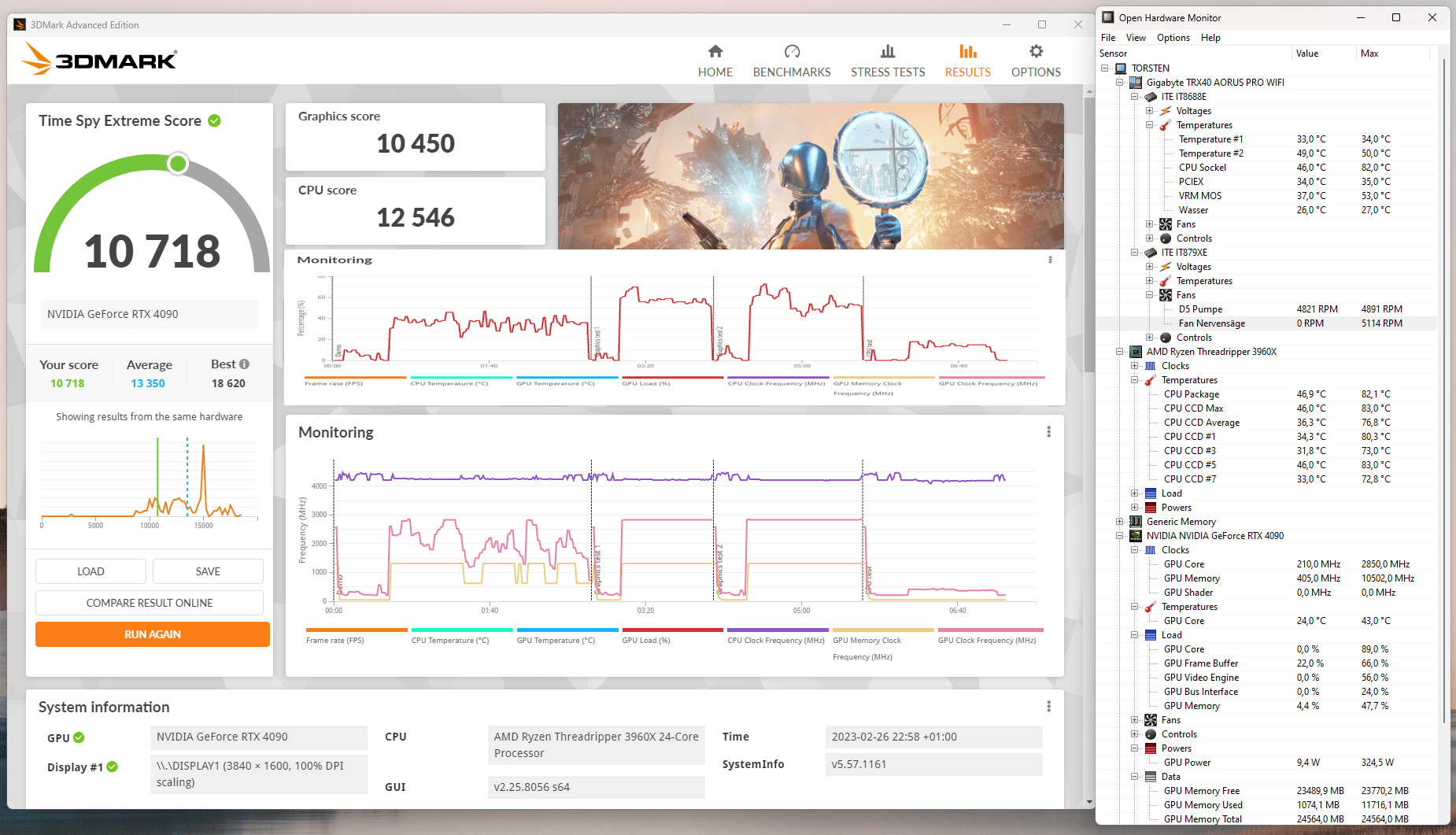Click the SAVE button
The image size is (1456, 835).
[x=208, y=571]
